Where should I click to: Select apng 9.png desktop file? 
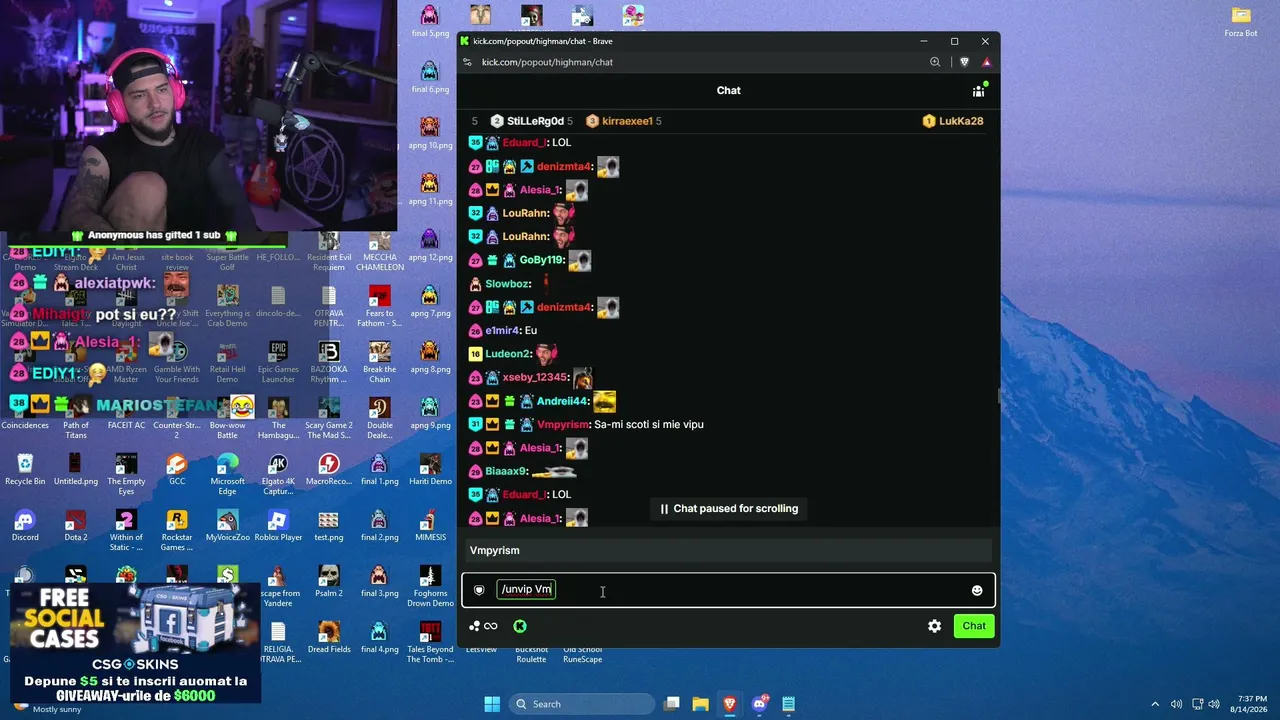[x=430, y=413]
